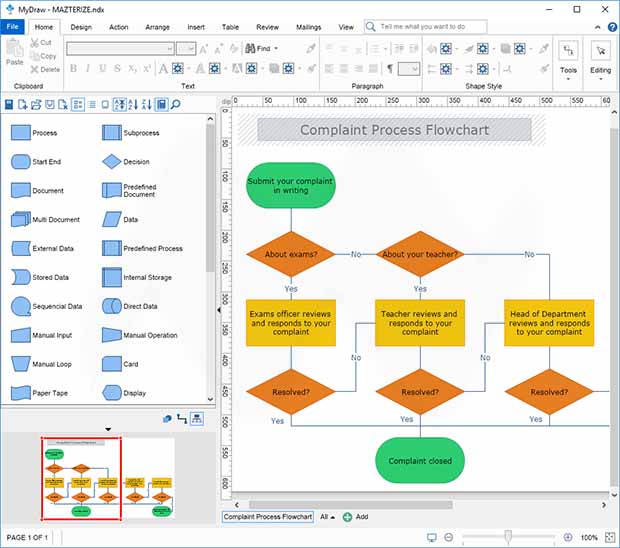
Task: Choose the Data parallelogram shape
Action: click(x=120, y=219)
